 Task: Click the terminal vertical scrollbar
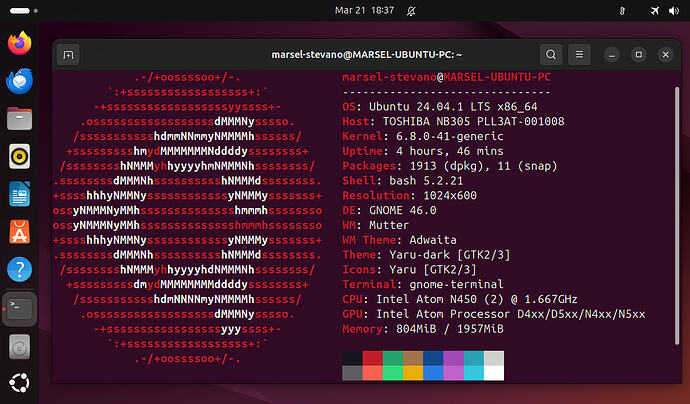tap(677, 216)
